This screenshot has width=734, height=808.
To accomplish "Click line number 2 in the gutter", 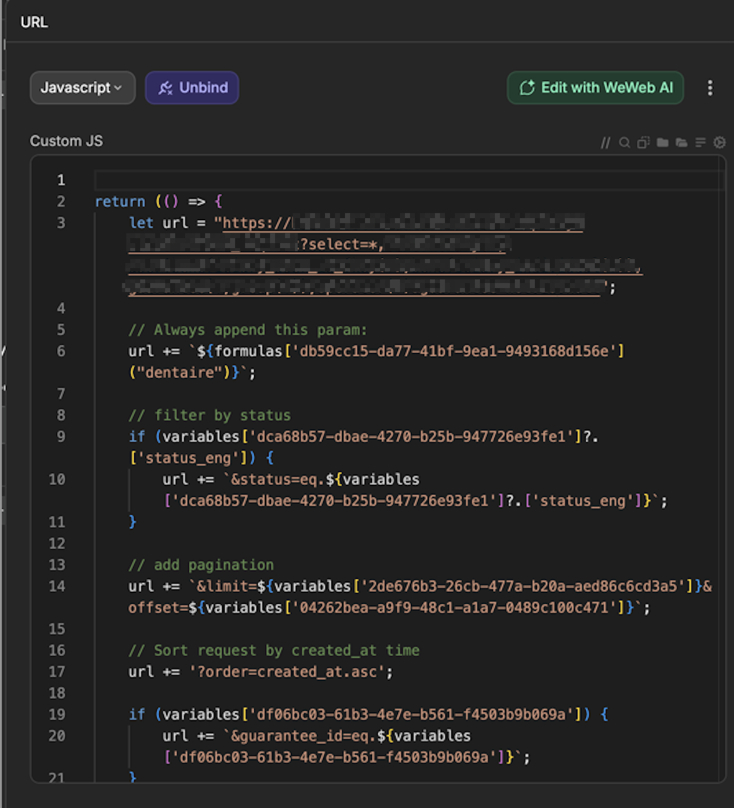I will pyautogui.click(x=61, y=201).
